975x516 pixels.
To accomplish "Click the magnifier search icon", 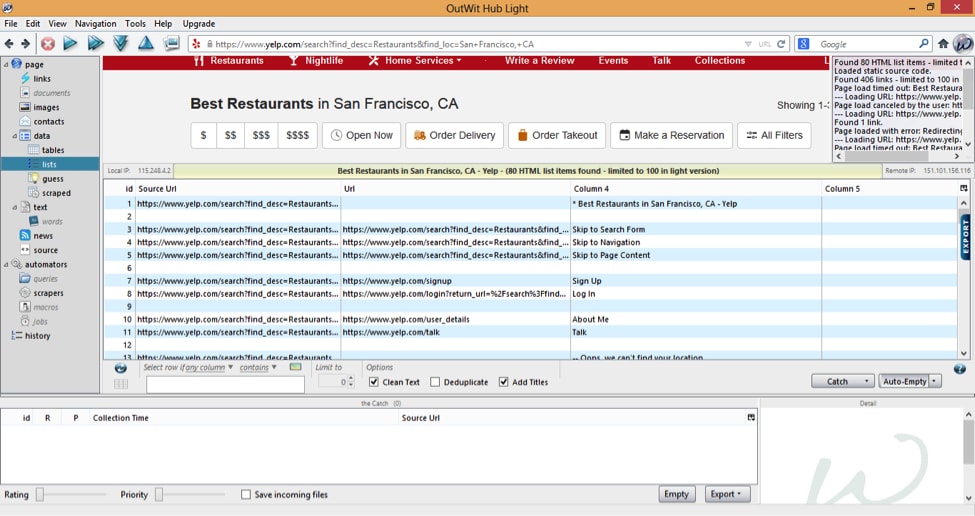I will (x=924, y=44).
